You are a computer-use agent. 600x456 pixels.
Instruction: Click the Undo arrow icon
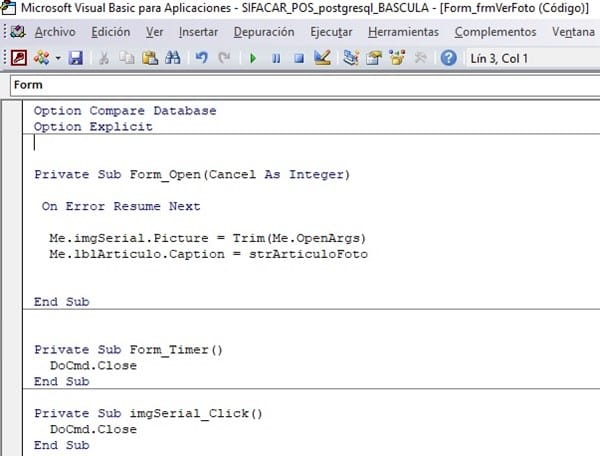tap(201, 58)
